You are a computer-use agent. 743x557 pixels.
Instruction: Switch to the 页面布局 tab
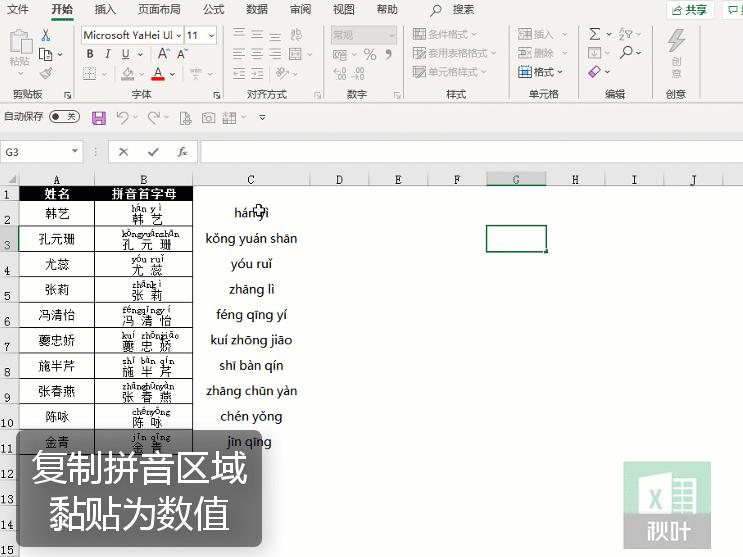tap(159, 9)
